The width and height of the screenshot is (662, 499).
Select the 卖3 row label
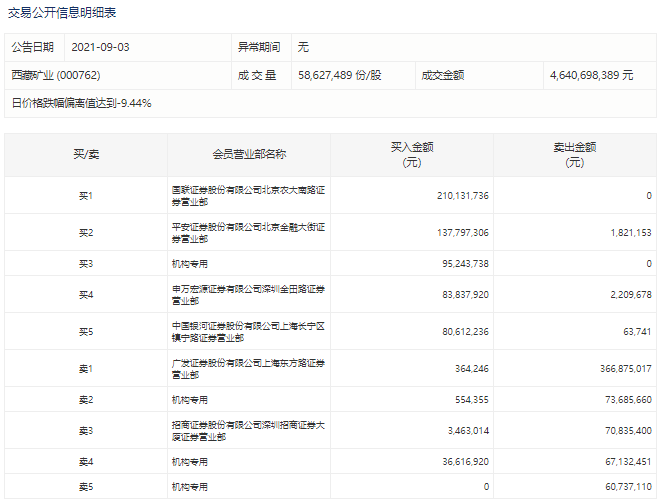pos(86,431)
